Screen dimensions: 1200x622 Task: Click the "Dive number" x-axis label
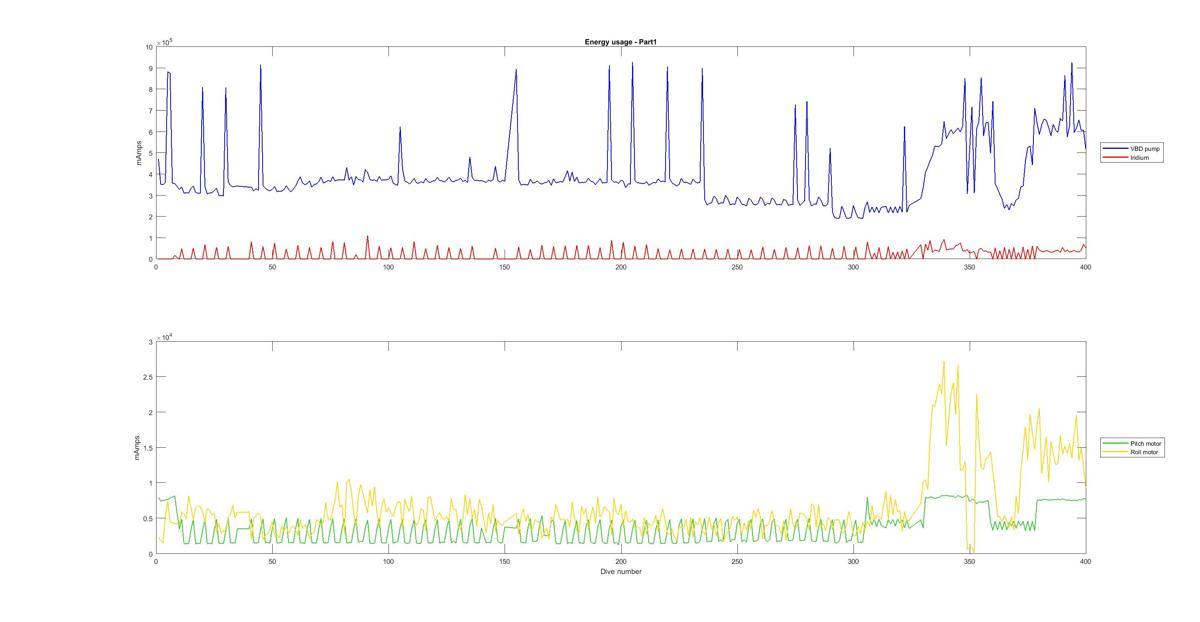(x=621, y=572)
